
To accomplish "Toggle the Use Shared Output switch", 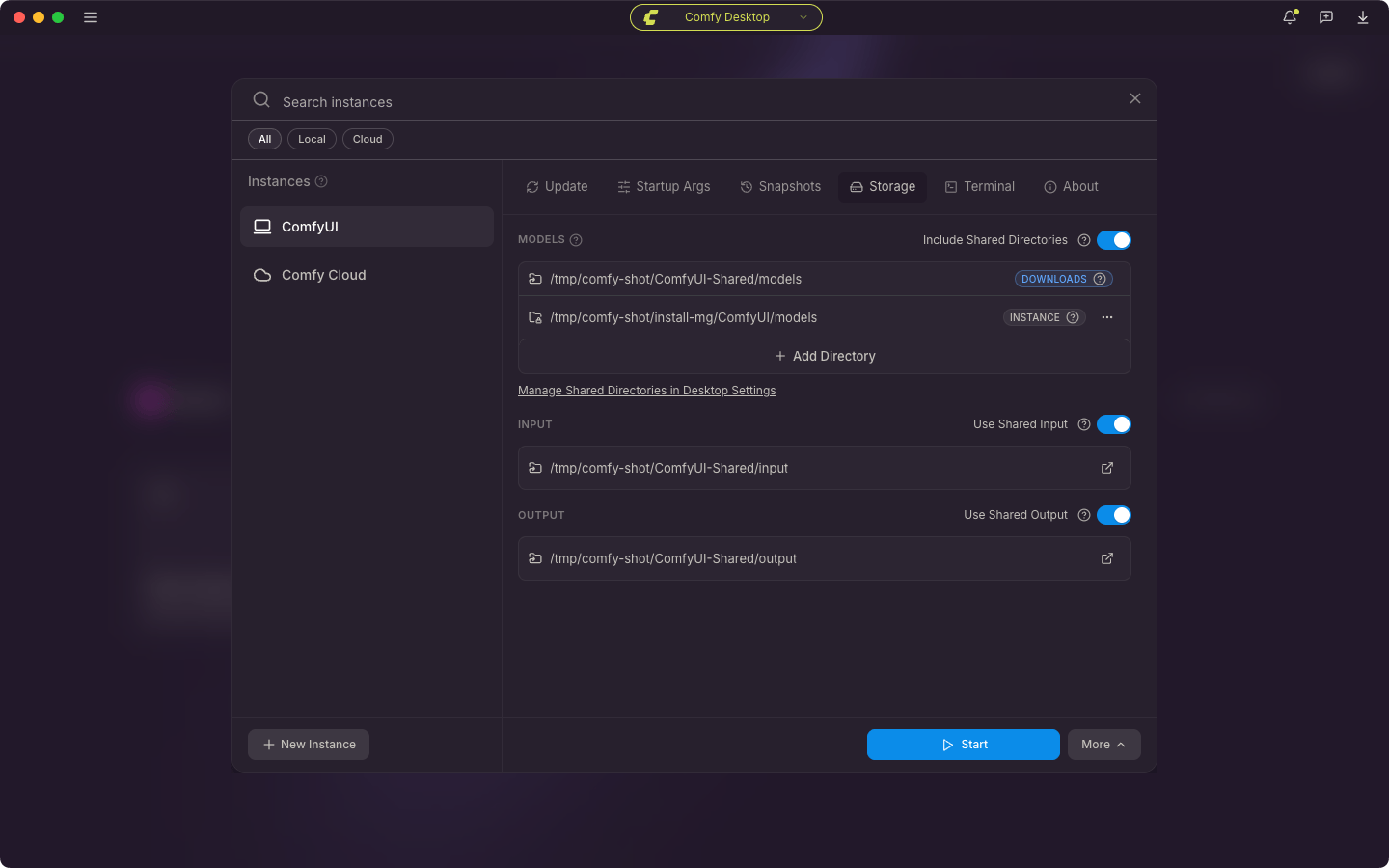I will tap(1114, 515).
